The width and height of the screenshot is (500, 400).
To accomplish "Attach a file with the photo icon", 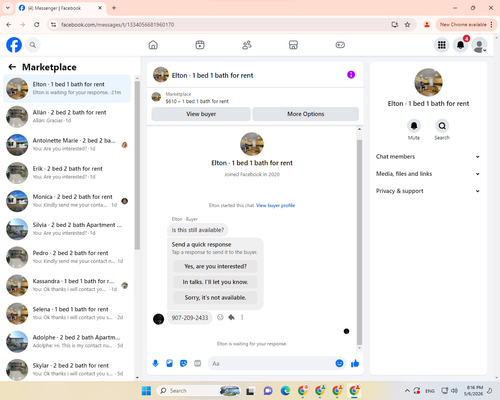I will (x=169, y=363).
